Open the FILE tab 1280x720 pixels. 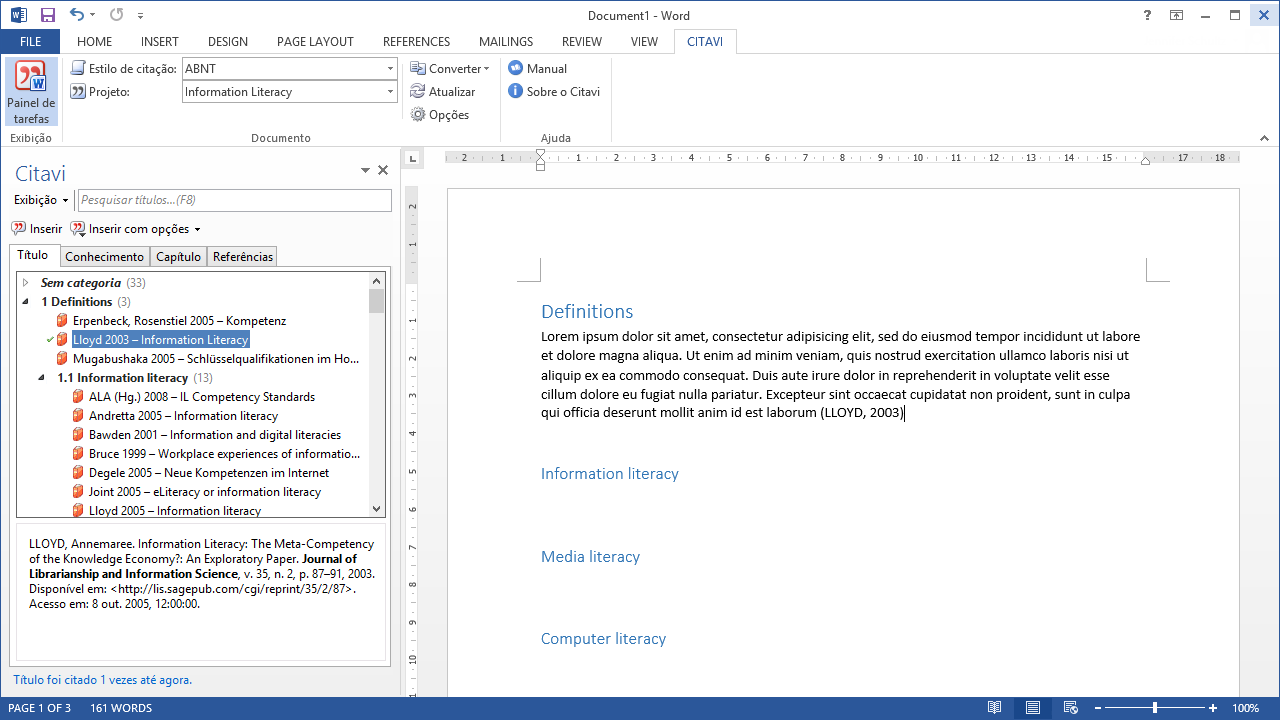pos(30,42)
